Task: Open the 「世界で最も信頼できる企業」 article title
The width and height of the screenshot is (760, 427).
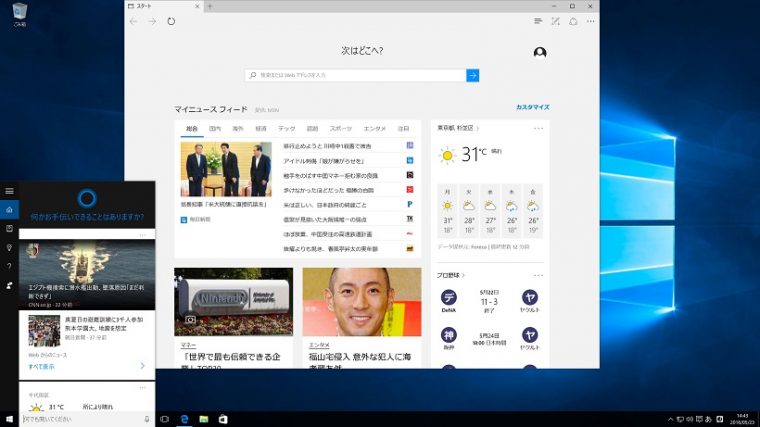Action: (231, 361)
